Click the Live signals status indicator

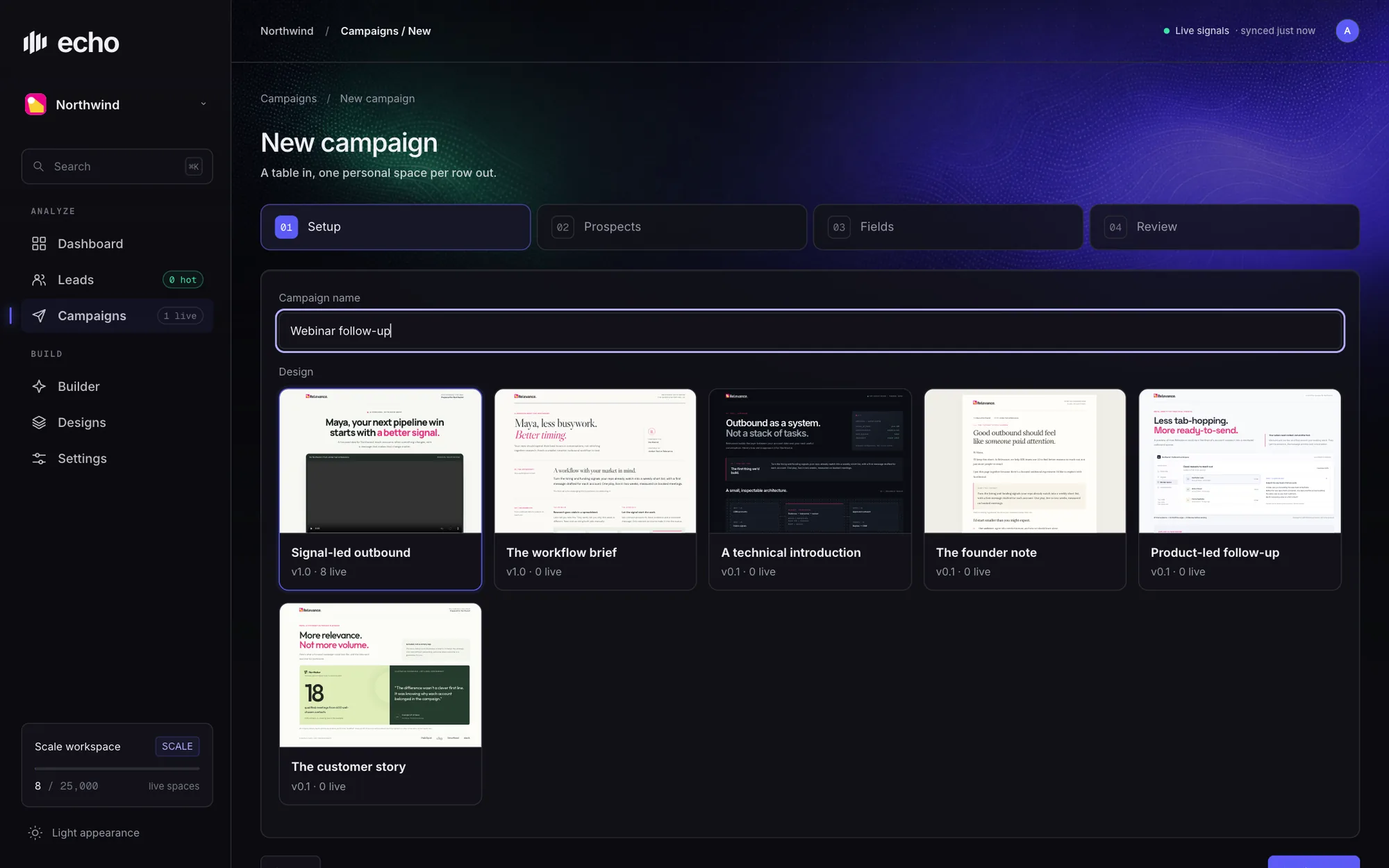(x=1196, y=31)
